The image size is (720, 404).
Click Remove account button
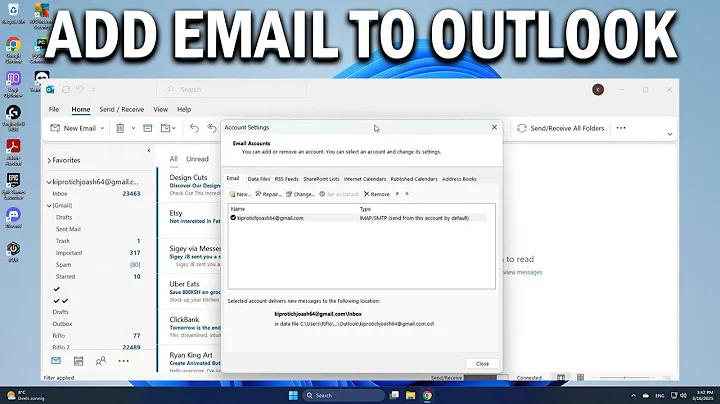377,194
